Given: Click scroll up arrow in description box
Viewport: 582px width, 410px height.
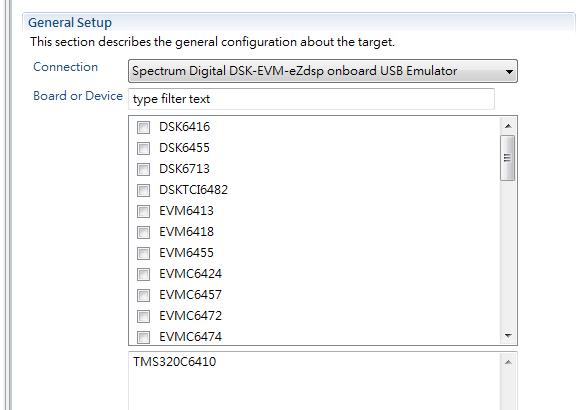Looking at the screenshot, I should pyautogui.click(x=508, y=362).
